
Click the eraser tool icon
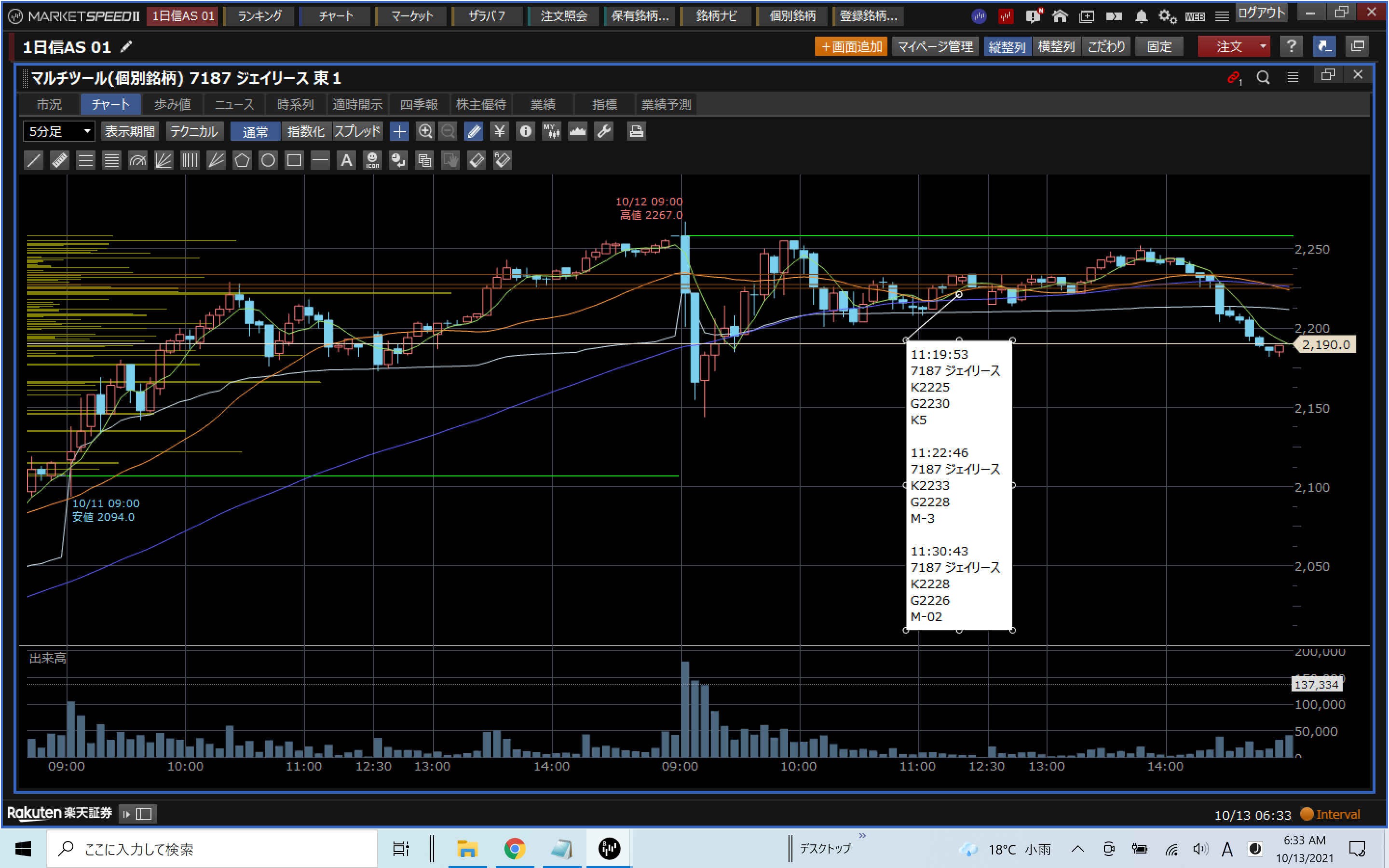pyautogui.click(x=477, y=160)
